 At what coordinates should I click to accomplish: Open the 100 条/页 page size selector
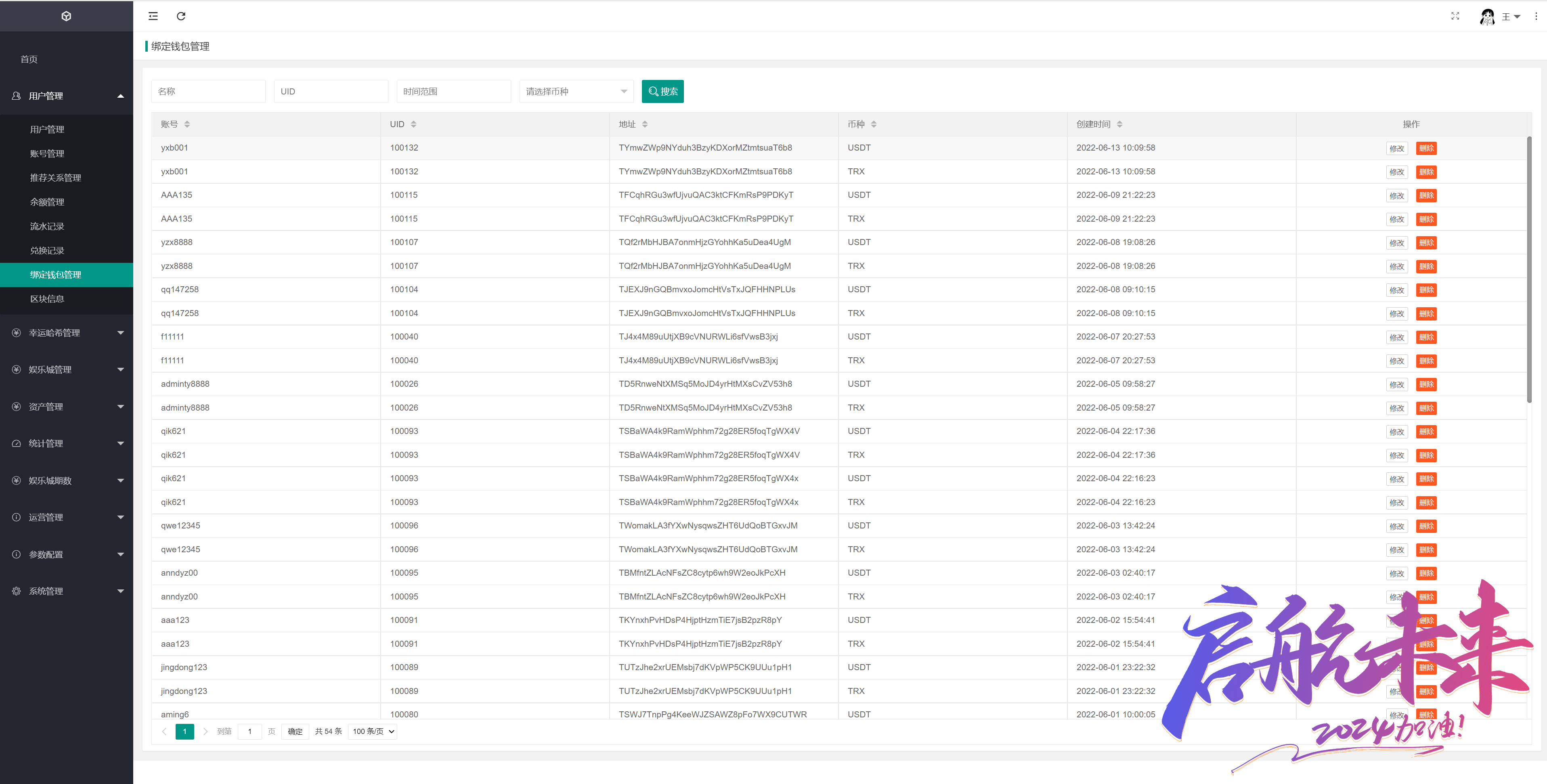pos(373,731)
